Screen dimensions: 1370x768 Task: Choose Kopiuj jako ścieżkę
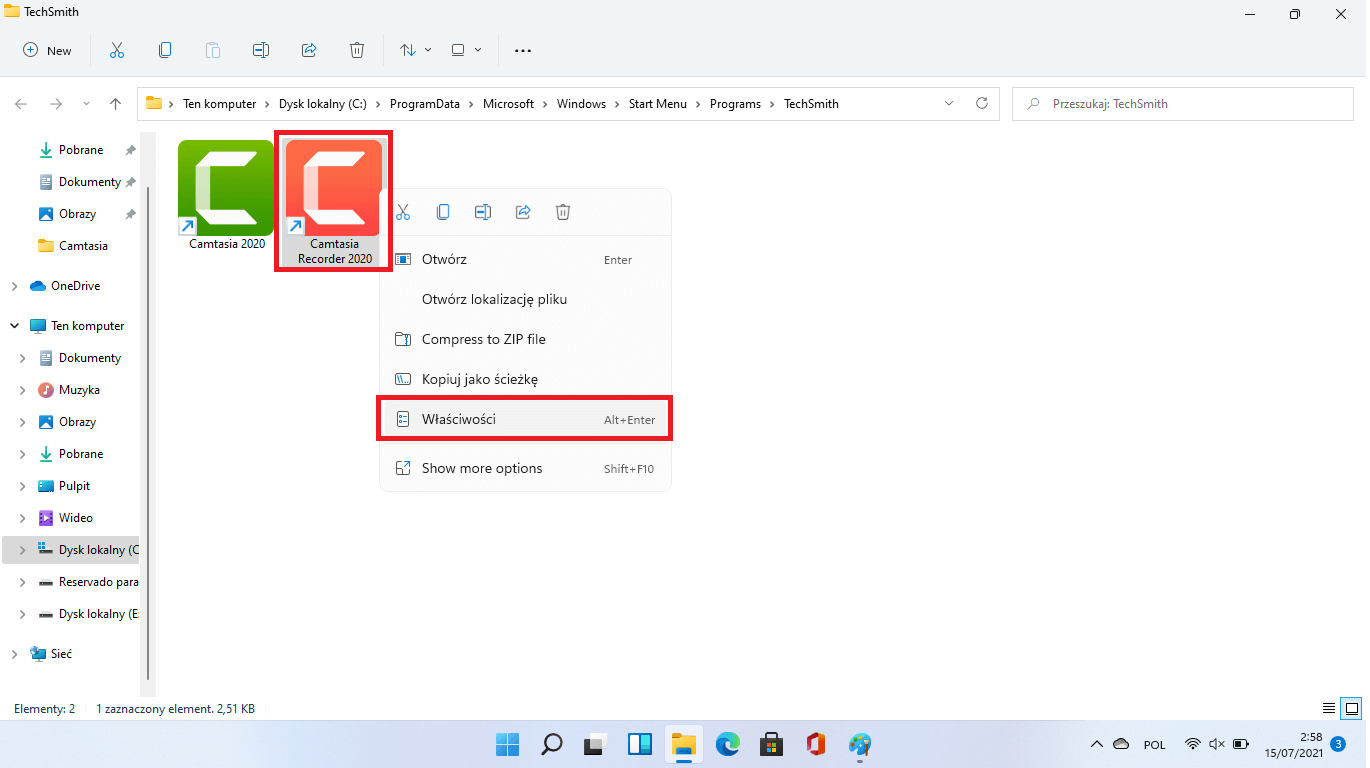[525, 379]
